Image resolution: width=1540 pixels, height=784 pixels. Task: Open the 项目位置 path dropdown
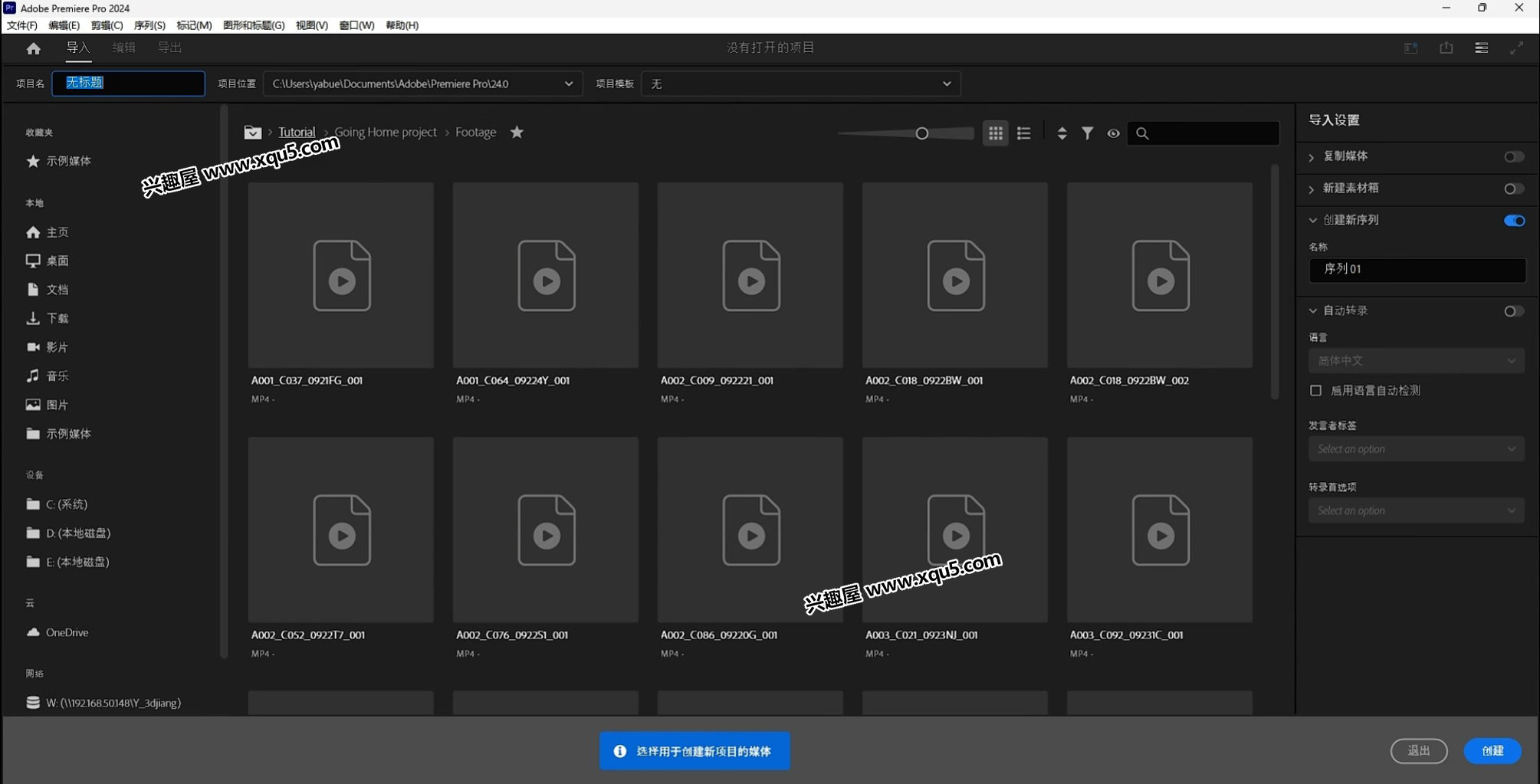[x=422, y=84]
